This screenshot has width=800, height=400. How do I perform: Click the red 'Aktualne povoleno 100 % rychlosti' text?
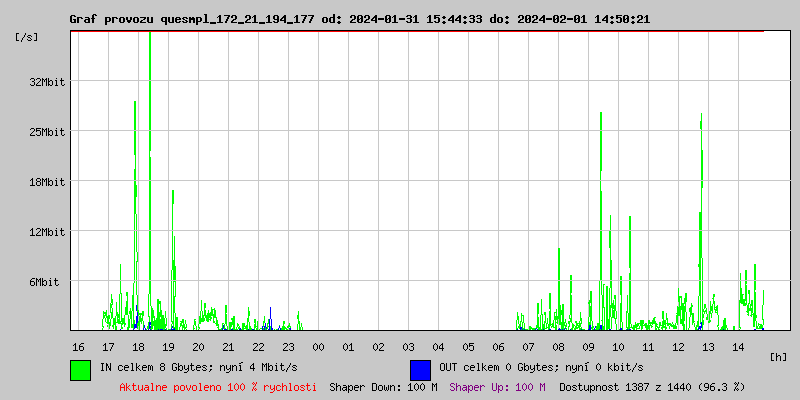coord(218,386)
